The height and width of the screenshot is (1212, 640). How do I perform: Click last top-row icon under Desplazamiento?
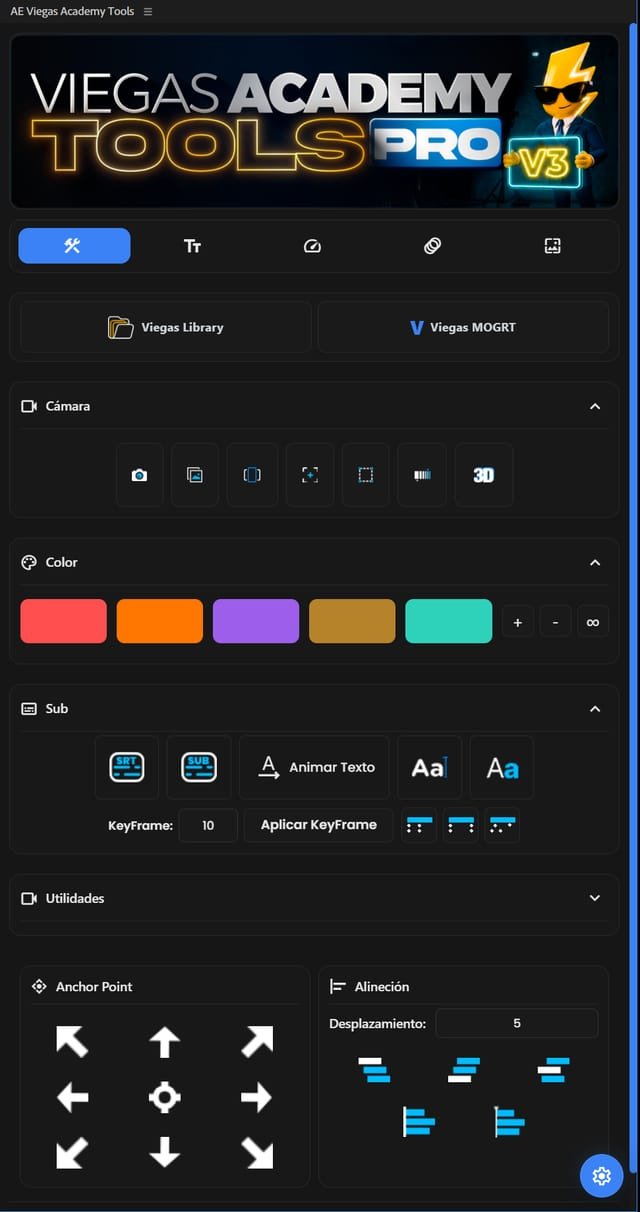point(554,1070)
